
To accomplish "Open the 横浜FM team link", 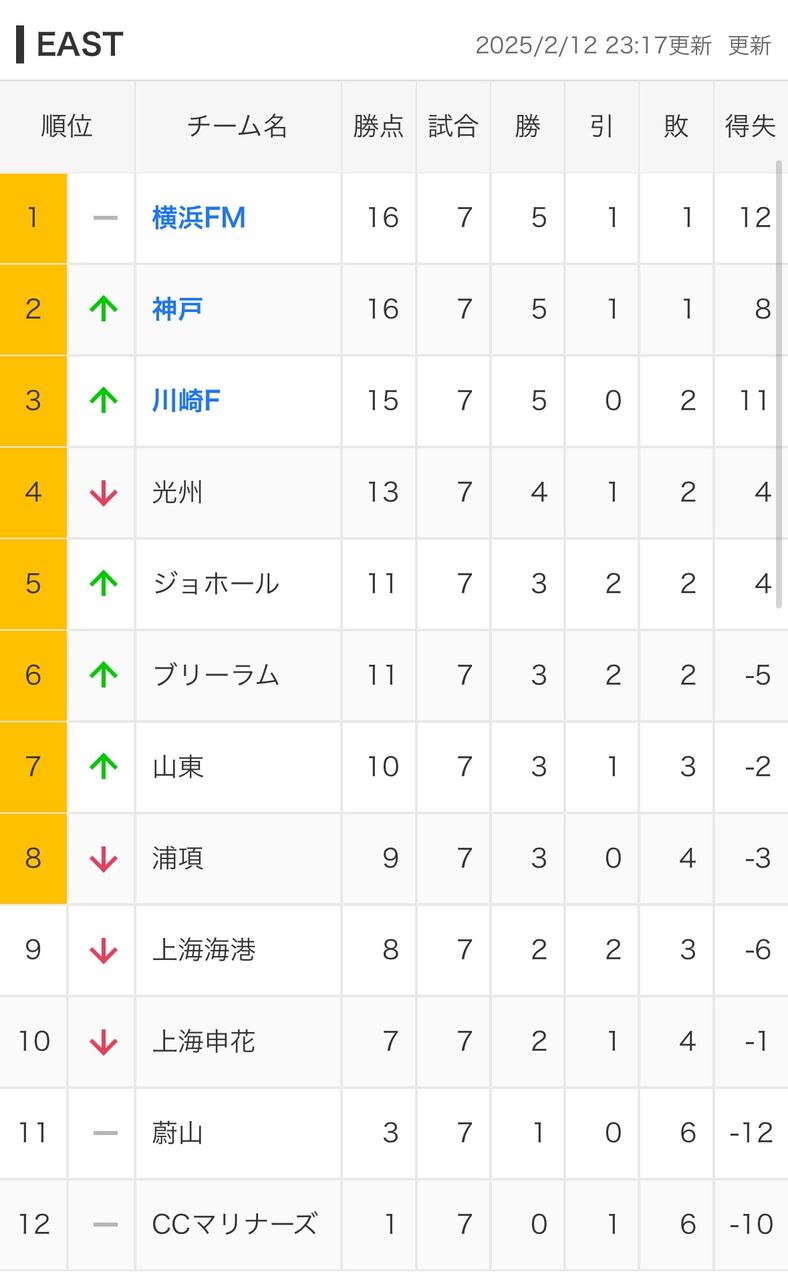I will click(x=199, y=218).
